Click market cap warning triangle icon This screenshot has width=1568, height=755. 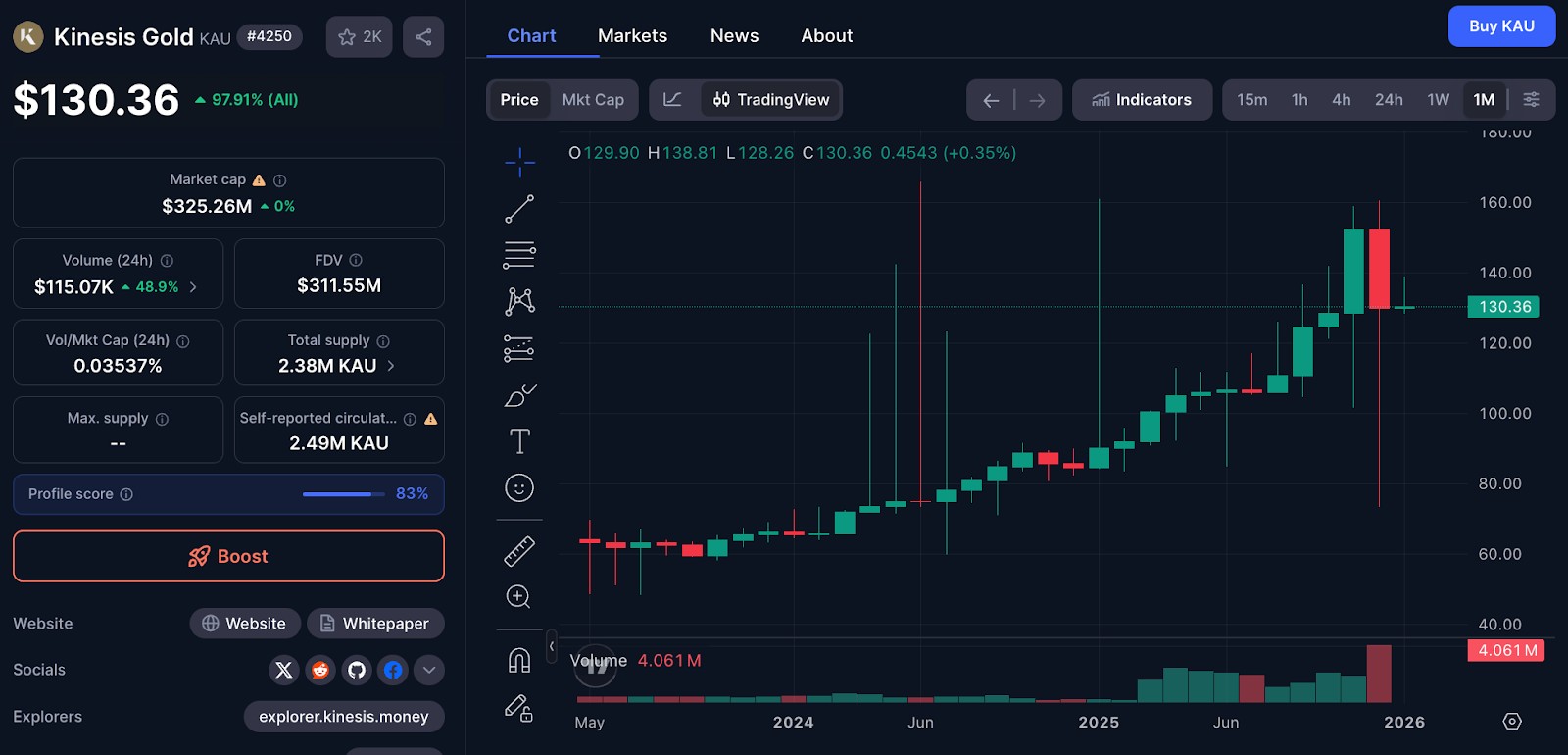tap(259, 180)
